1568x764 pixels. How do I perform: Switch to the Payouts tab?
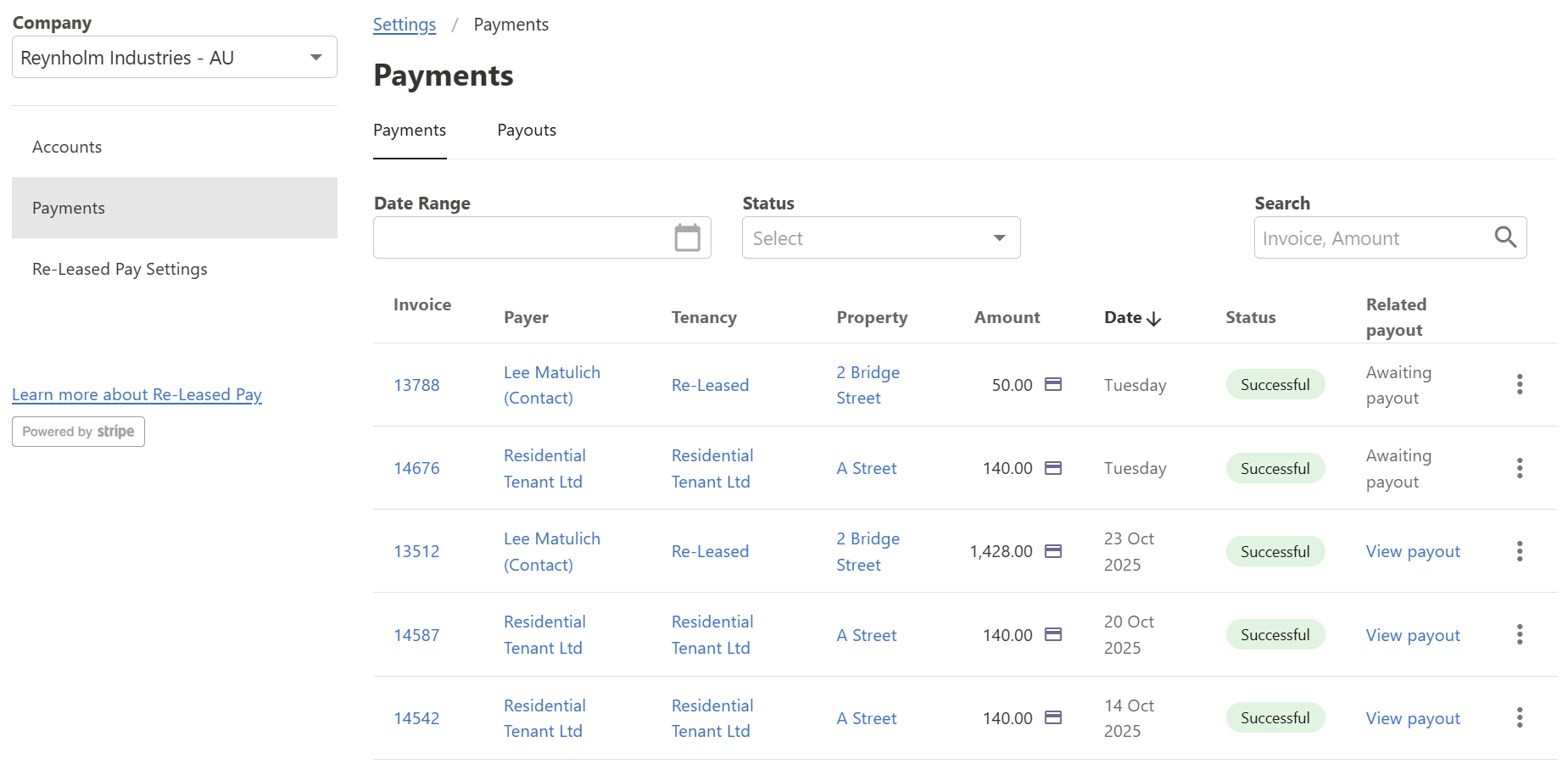pos(527,131)
